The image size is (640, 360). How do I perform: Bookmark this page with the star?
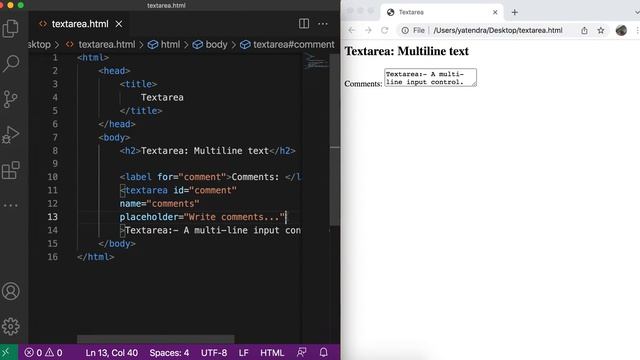601,30
